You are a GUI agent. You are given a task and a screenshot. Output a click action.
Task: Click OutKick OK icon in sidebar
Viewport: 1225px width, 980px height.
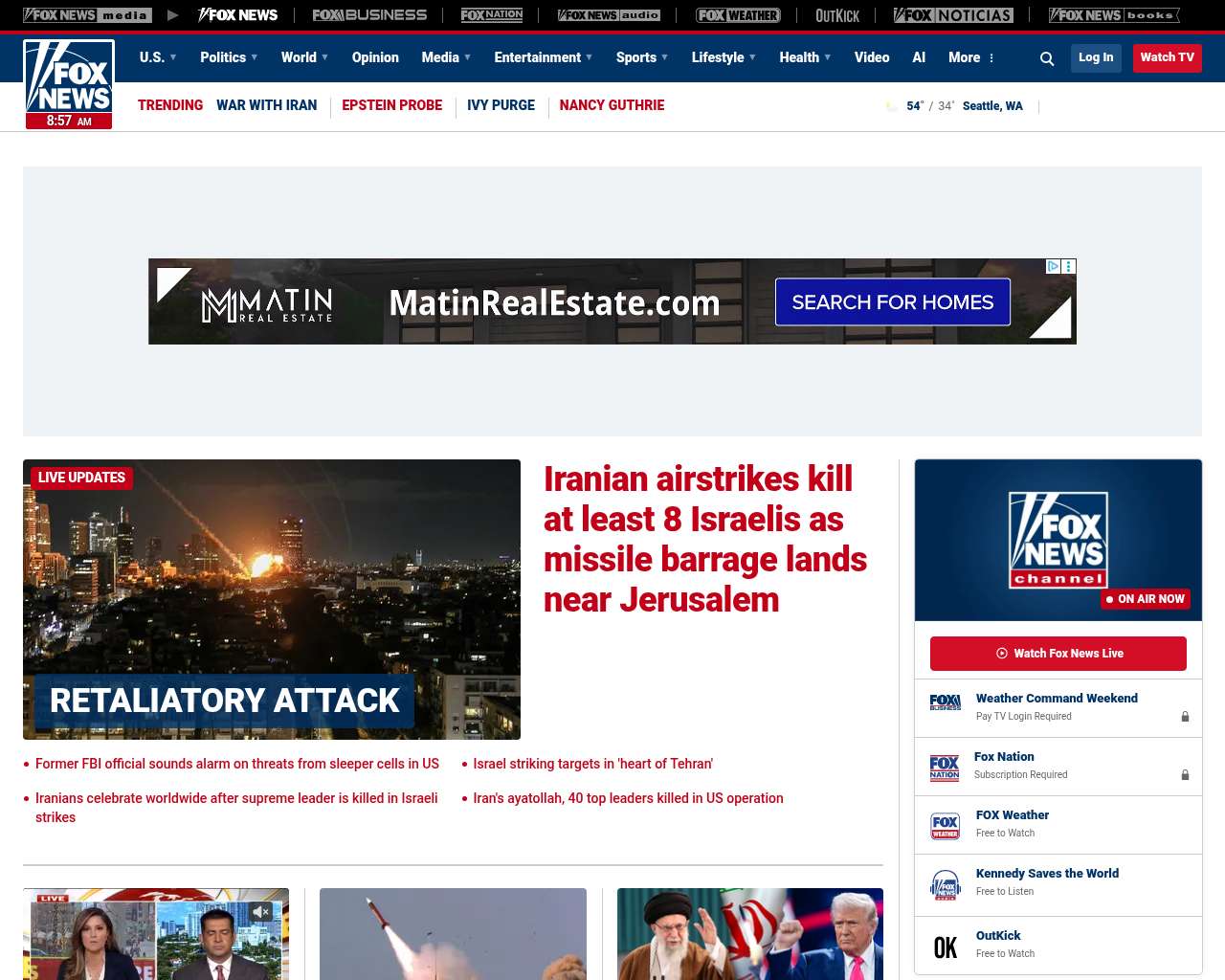(946, 947)
